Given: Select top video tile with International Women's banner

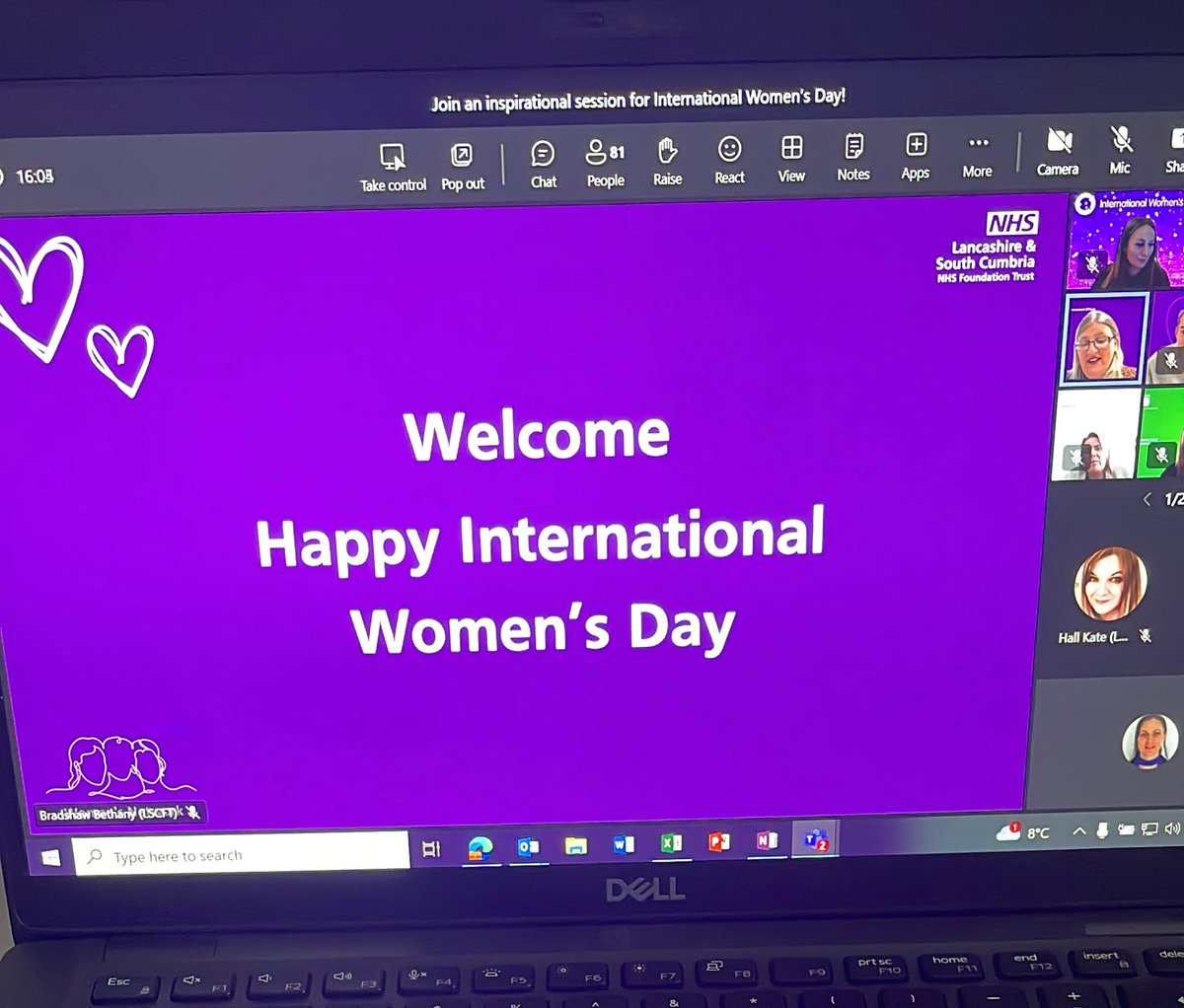Looking at the screenshot, I should coord(1127,241).
